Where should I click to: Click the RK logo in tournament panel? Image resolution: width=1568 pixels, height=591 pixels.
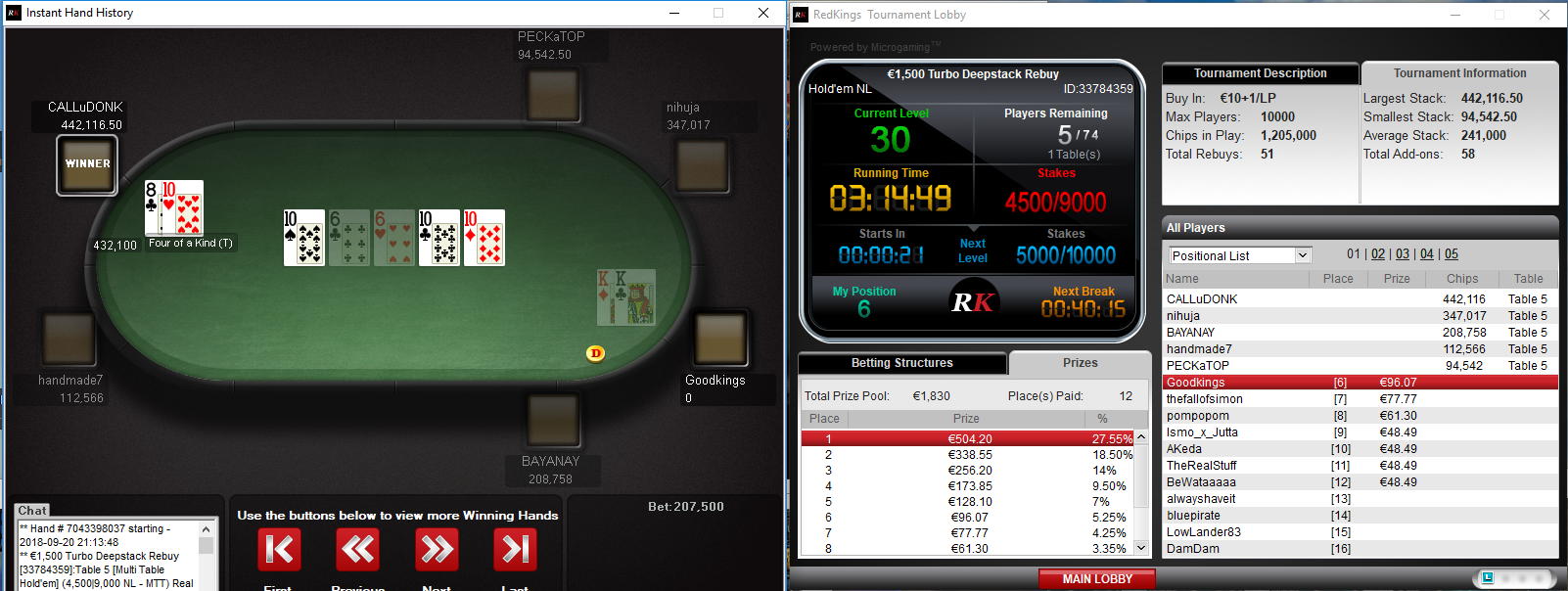click(973, 302)
